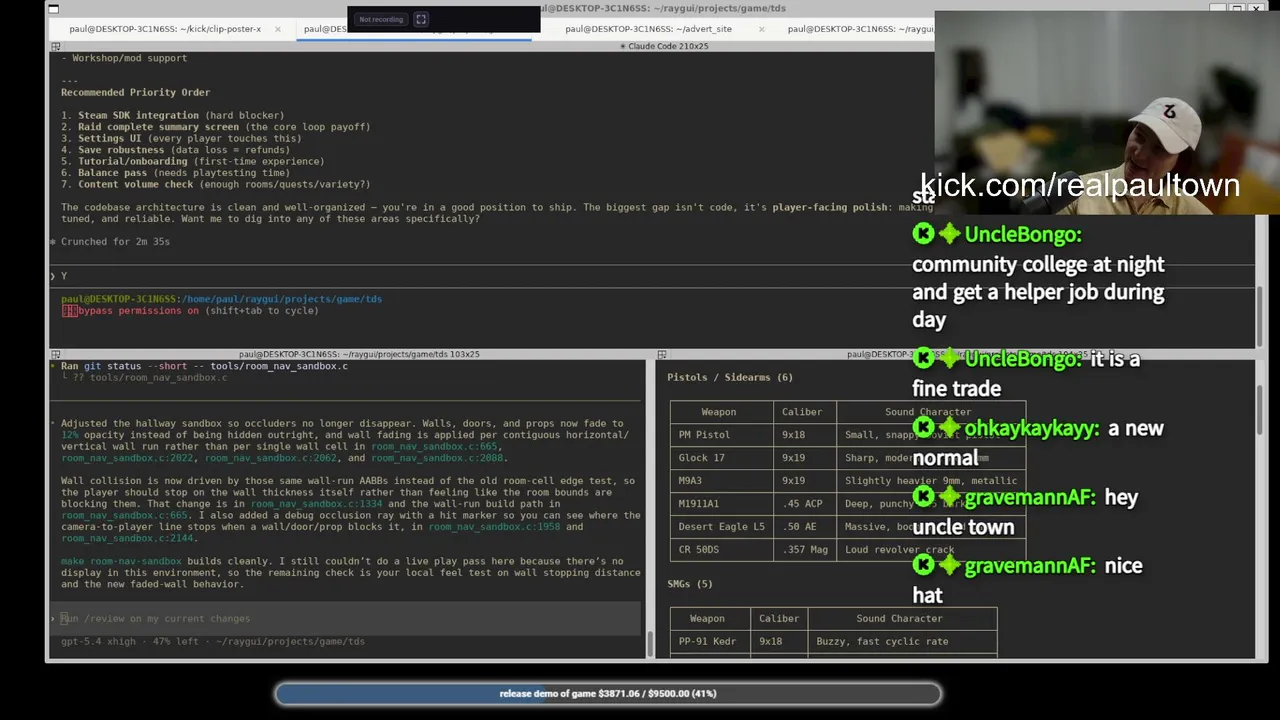Close the kick/clip-poster-x tab
Screen dimensions: 1280x720
278,29
